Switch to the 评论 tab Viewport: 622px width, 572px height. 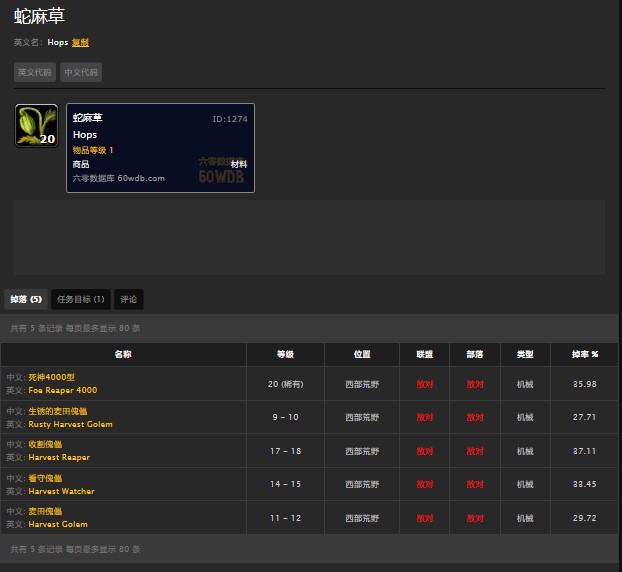pyautogui.click(x=129, y=299)
